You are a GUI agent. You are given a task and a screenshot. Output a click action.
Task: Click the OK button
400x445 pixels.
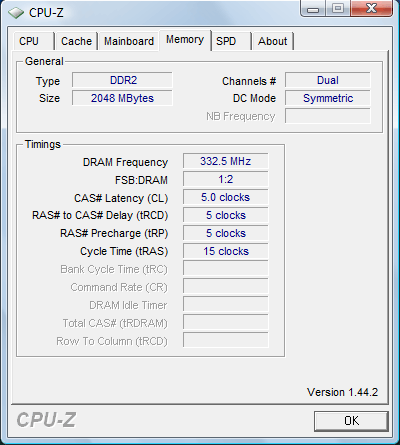(x=351, y=421)
